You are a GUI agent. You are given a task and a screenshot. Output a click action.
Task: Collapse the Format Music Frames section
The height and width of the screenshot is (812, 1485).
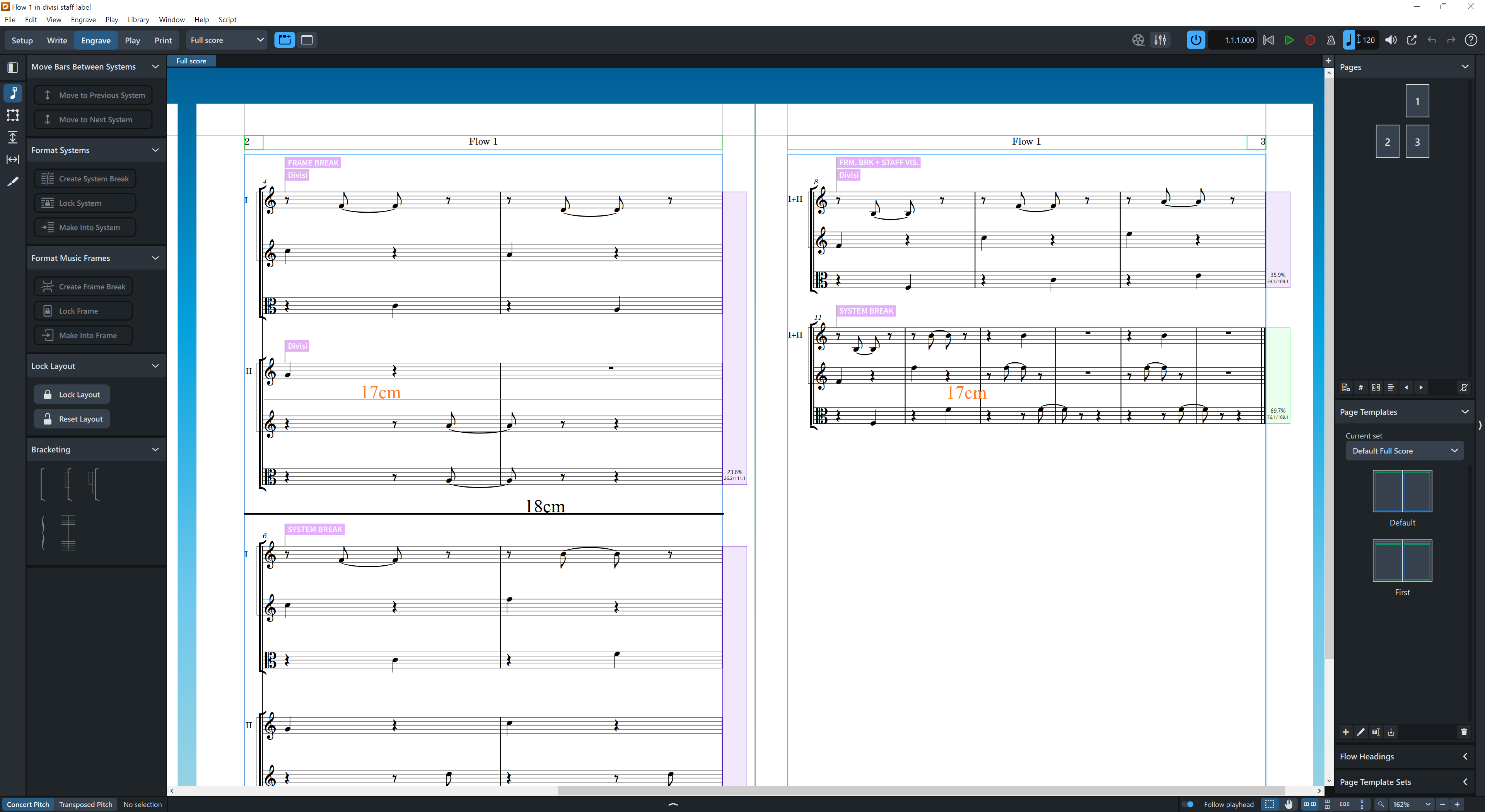(155, 258)
